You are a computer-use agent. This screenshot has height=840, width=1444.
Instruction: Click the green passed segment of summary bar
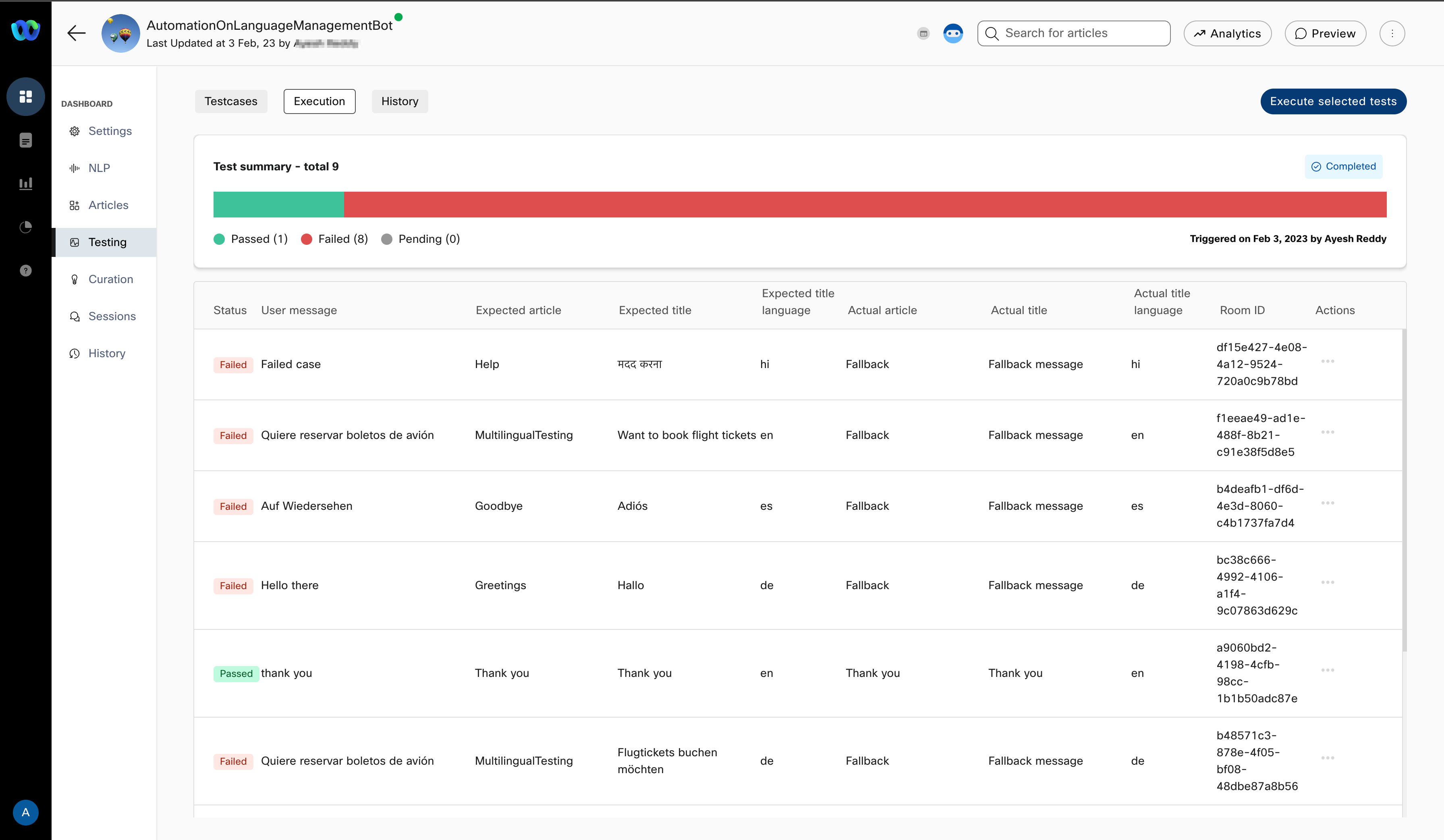coord(278,205)
